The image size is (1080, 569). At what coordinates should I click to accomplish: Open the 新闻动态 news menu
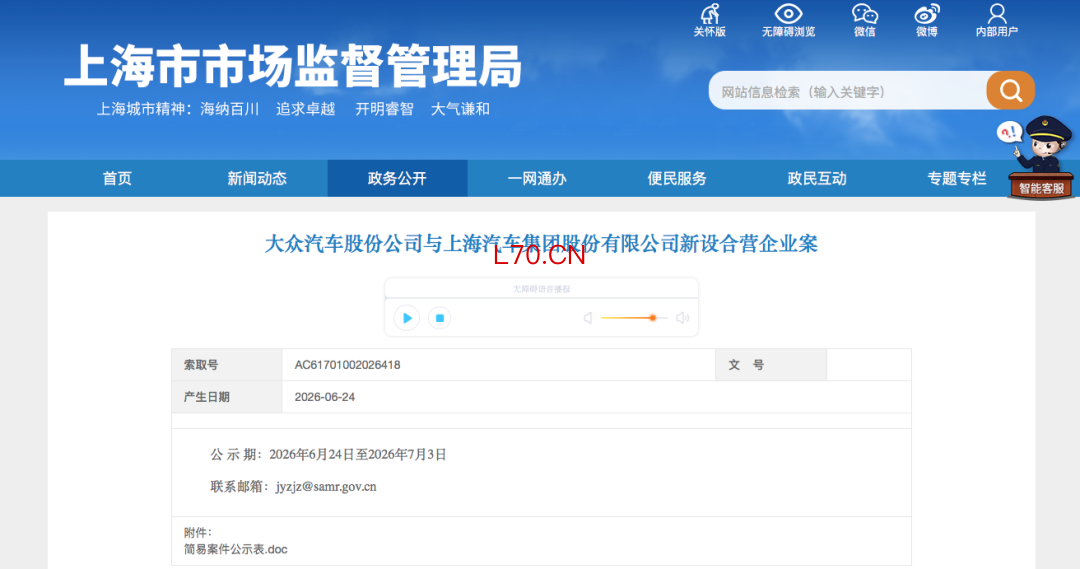point(257,178)
